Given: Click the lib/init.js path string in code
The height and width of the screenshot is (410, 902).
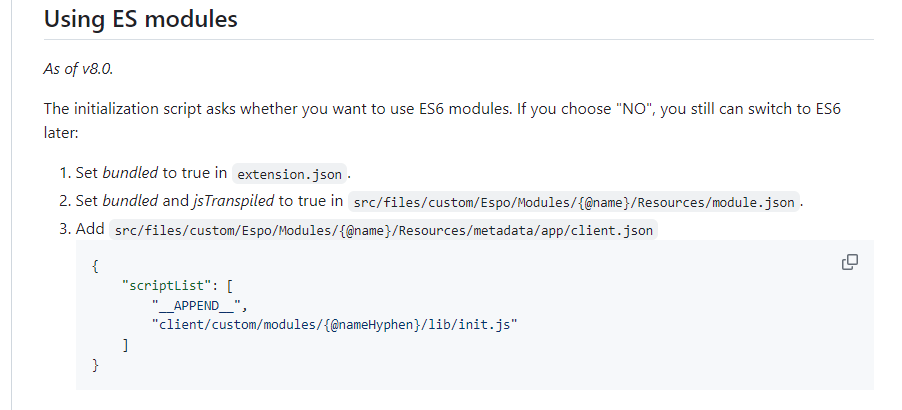Looking at the screenshot, I should pos(333,324).
